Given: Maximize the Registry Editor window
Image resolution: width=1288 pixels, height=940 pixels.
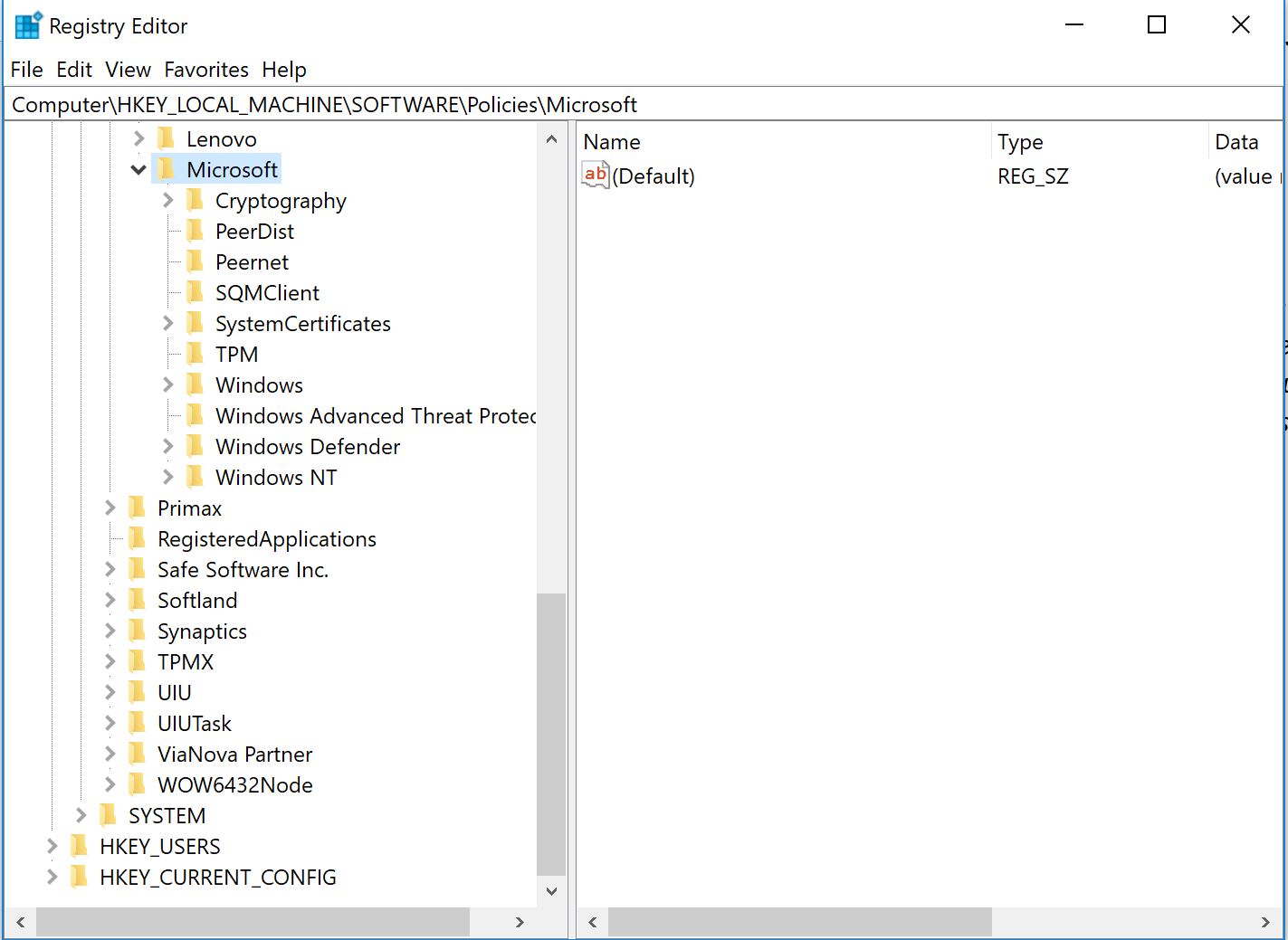Looking at the screenshot, I should (1157, 25).
